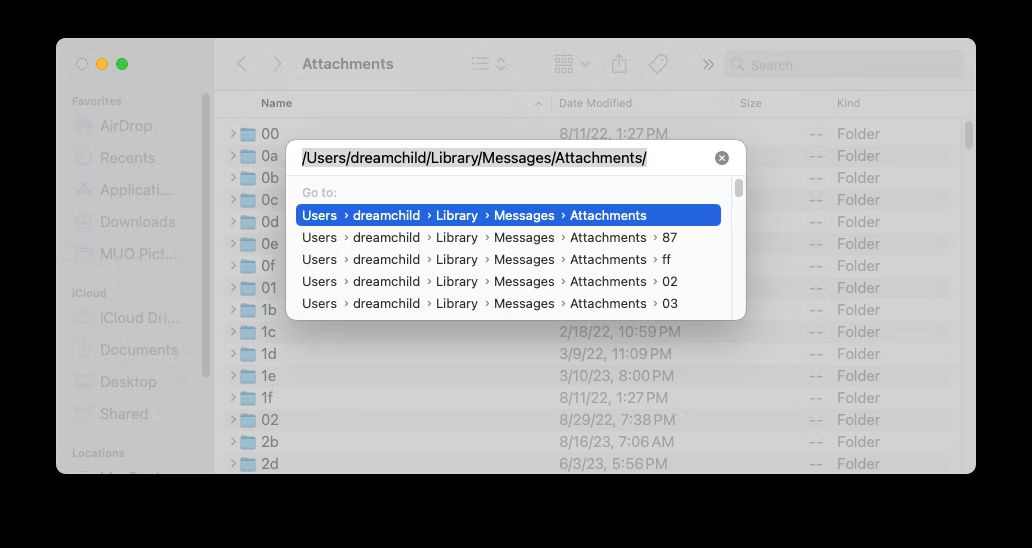1032x548 pixels.
Task: Select the 00 folder icon
Action: coord(248,134)
